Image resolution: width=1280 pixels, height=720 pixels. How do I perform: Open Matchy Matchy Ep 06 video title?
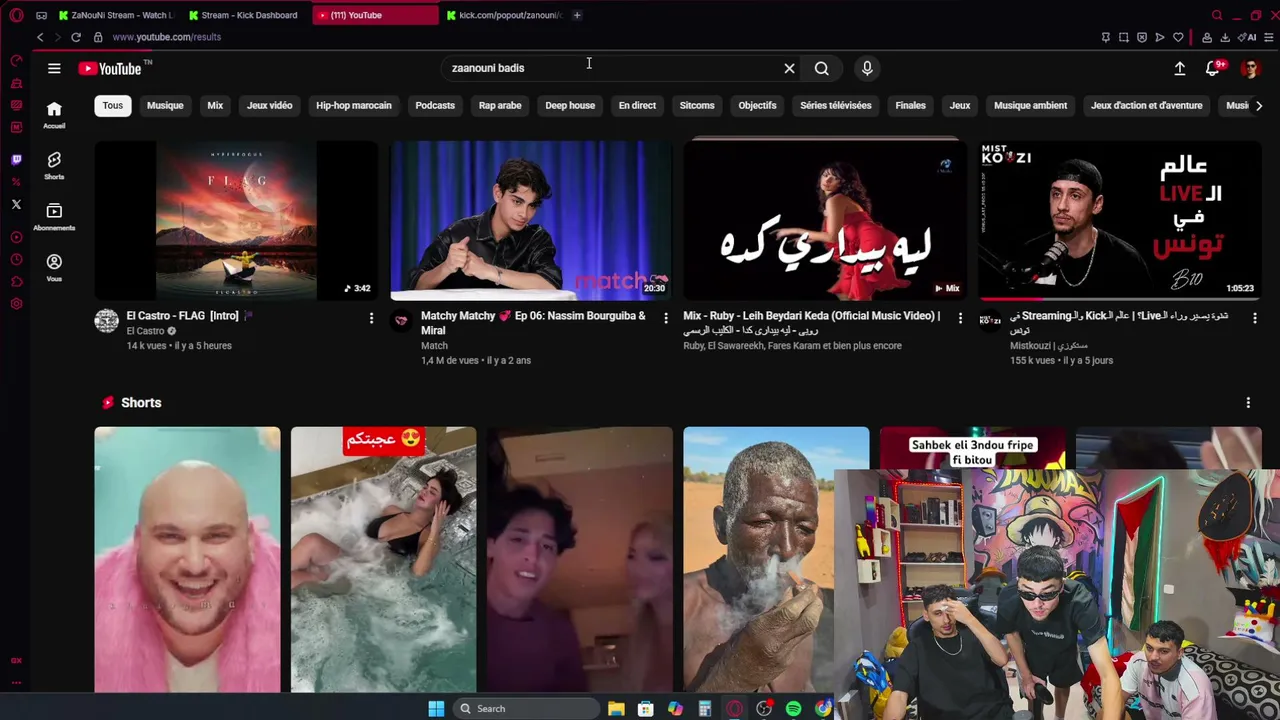click(x=533, y=323)
